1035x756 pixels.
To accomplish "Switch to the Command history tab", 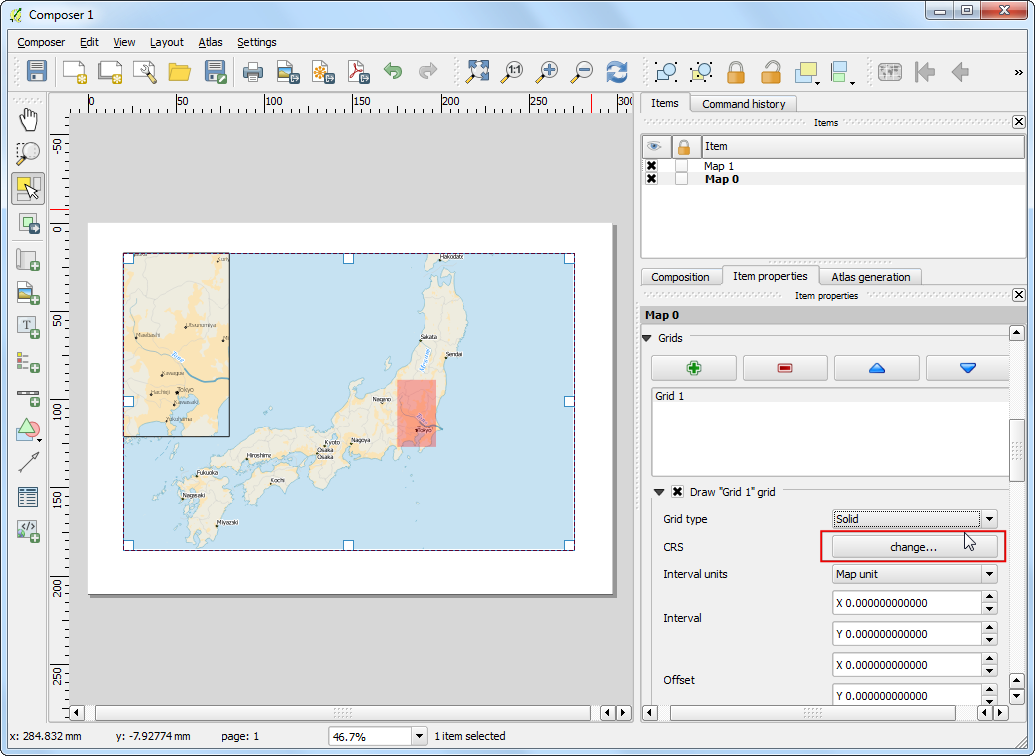I will pyautogui.click(x=743, y=104).
